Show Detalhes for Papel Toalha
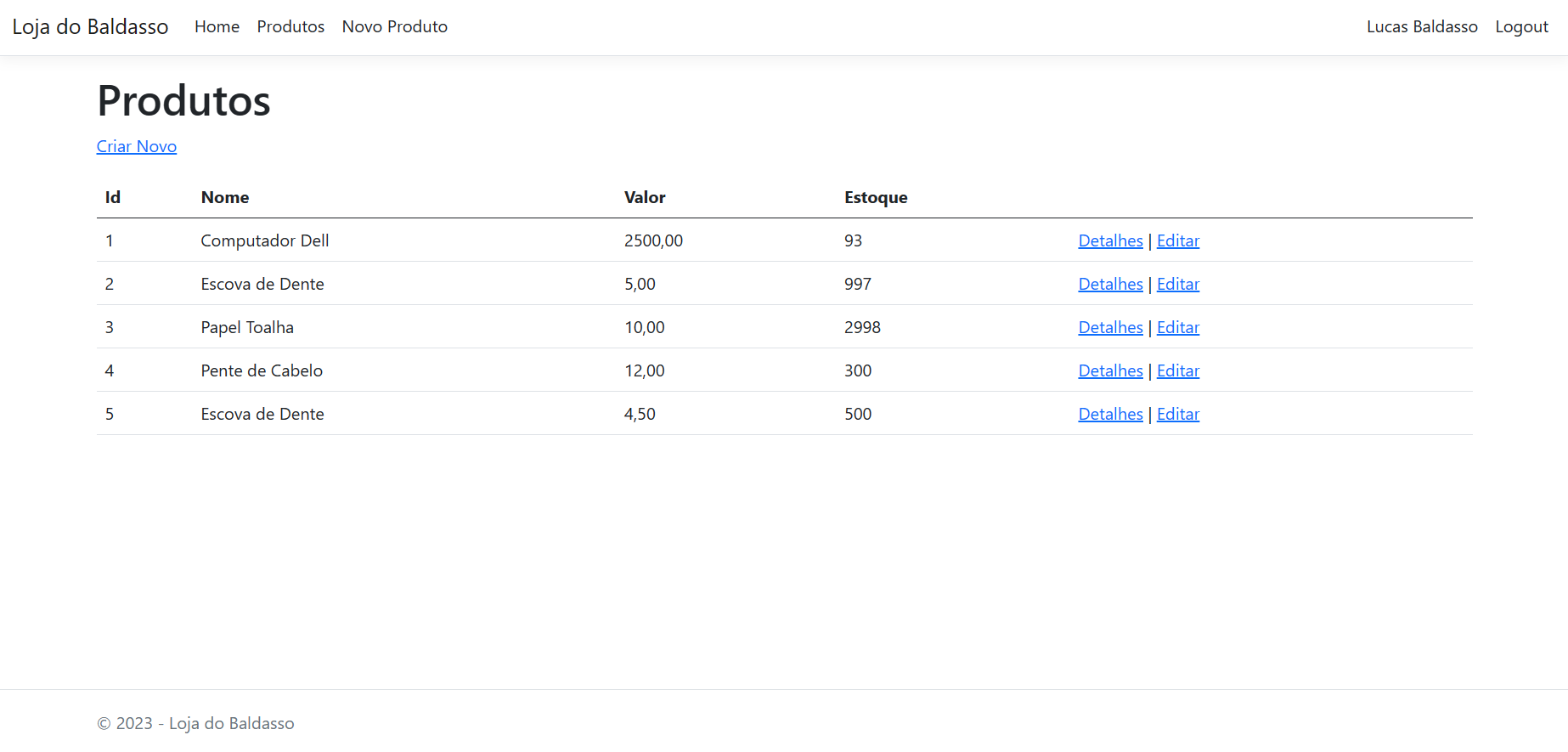The height and width of the screenshot is (752, 1568). click(x=1110, y=328)
